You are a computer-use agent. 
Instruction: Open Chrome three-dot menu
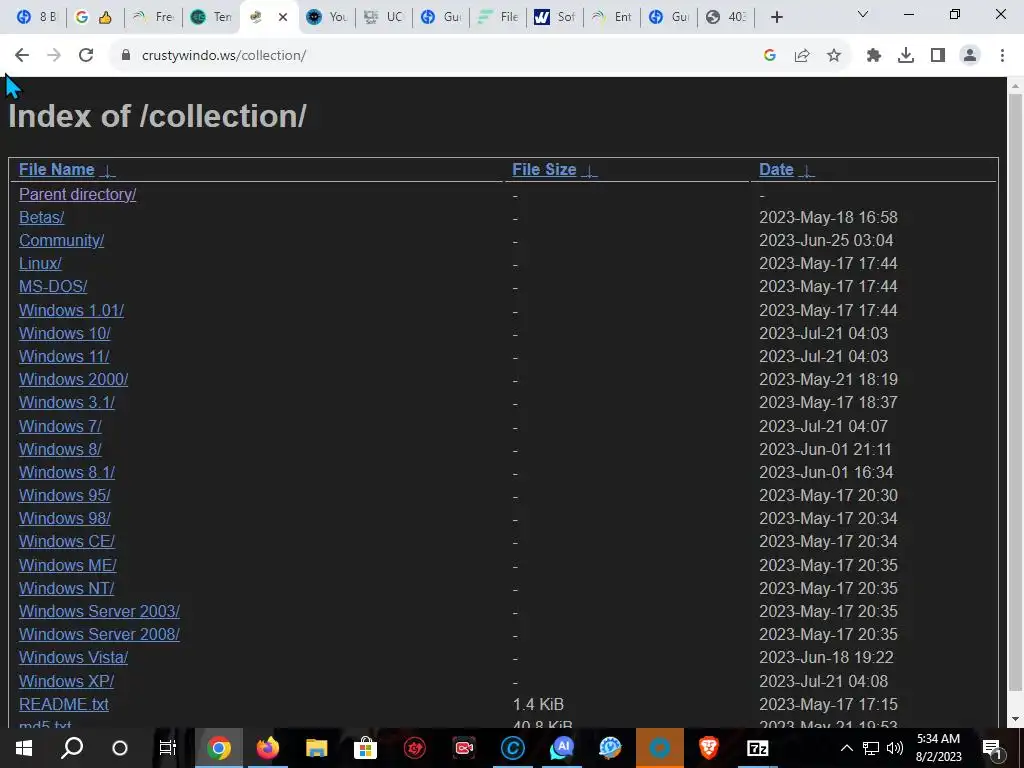(x=1002, y=56)
